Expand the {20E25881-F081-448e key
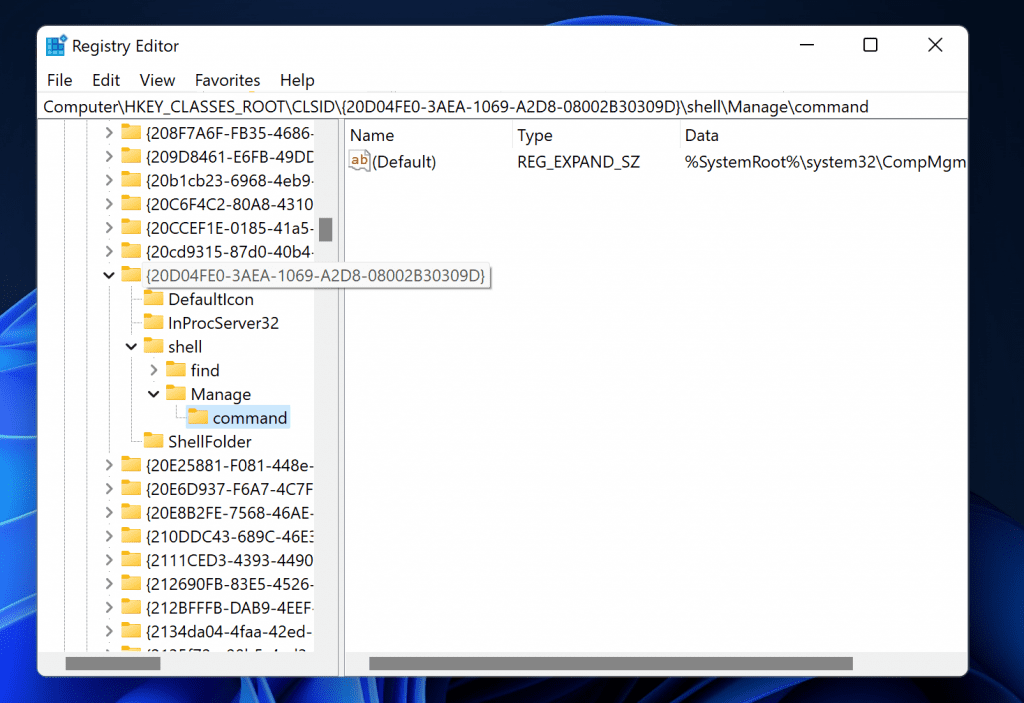The width and height of the screenshot is (1024, 703). pyautogui.click(x=110, y=465)
